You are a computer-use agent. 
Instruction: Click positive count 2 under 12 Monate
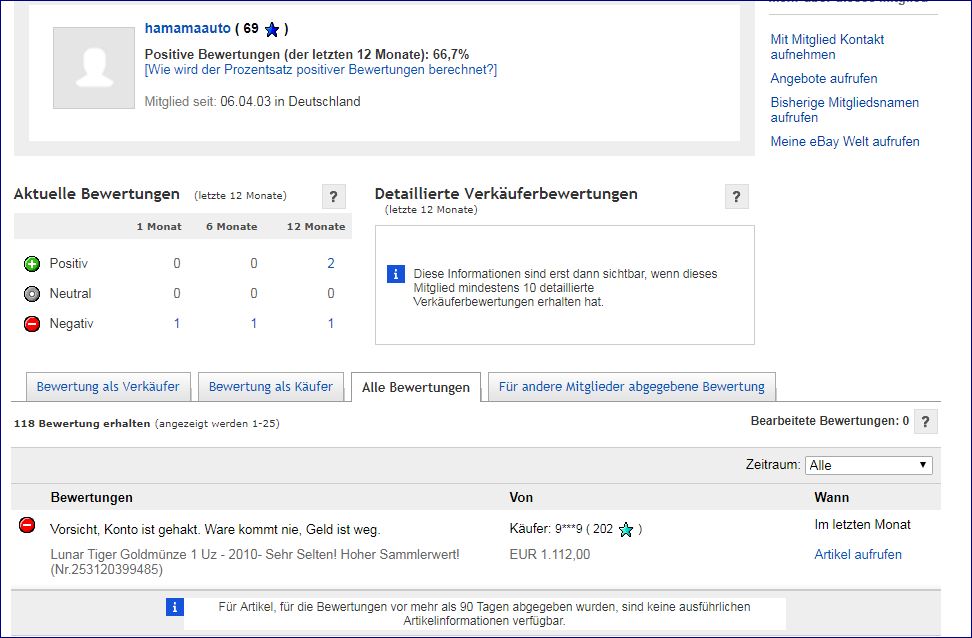(x=330, y=264)
